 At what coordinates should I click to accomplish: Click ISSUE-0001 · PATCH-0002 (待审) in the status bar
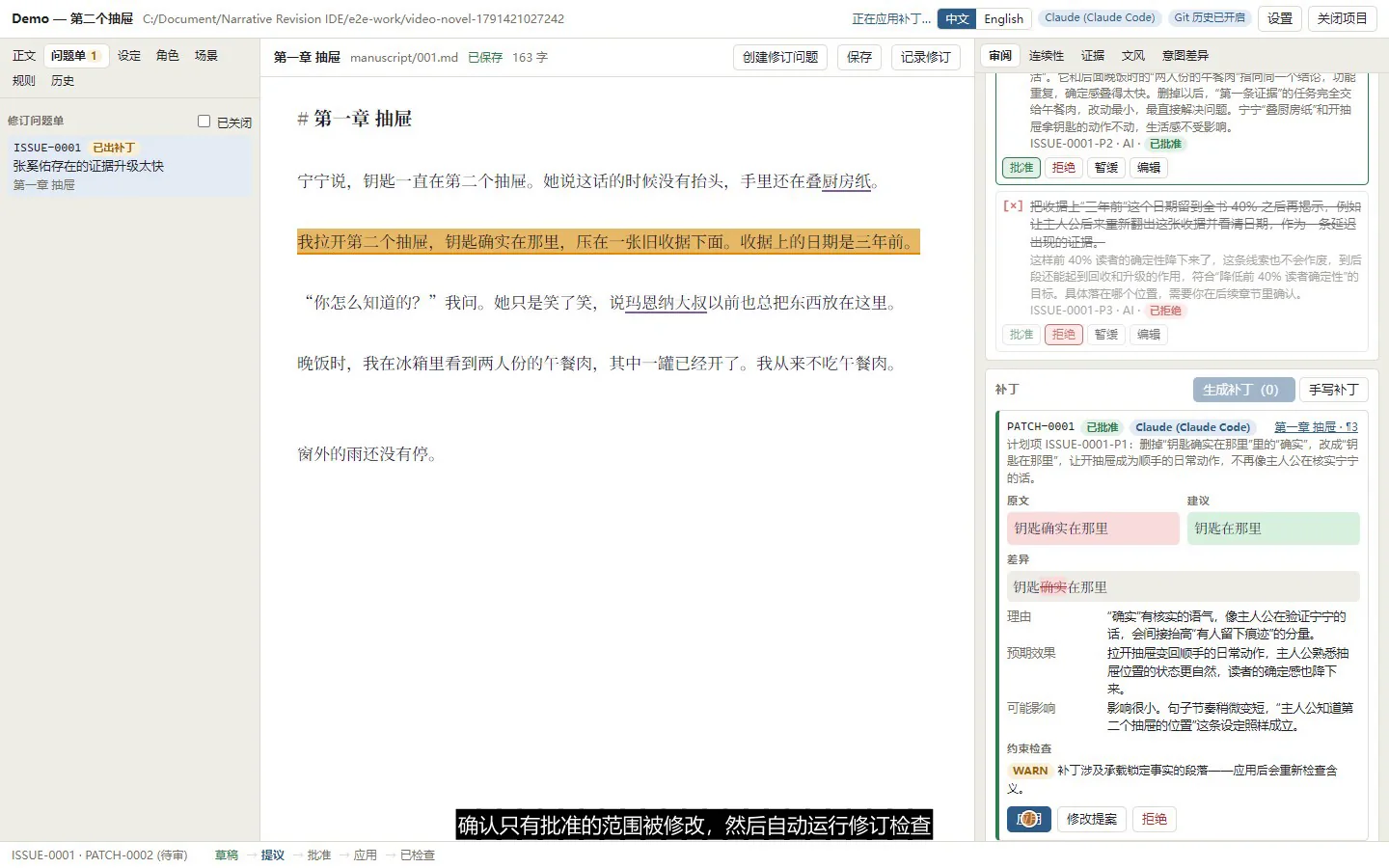pos(99,855)
